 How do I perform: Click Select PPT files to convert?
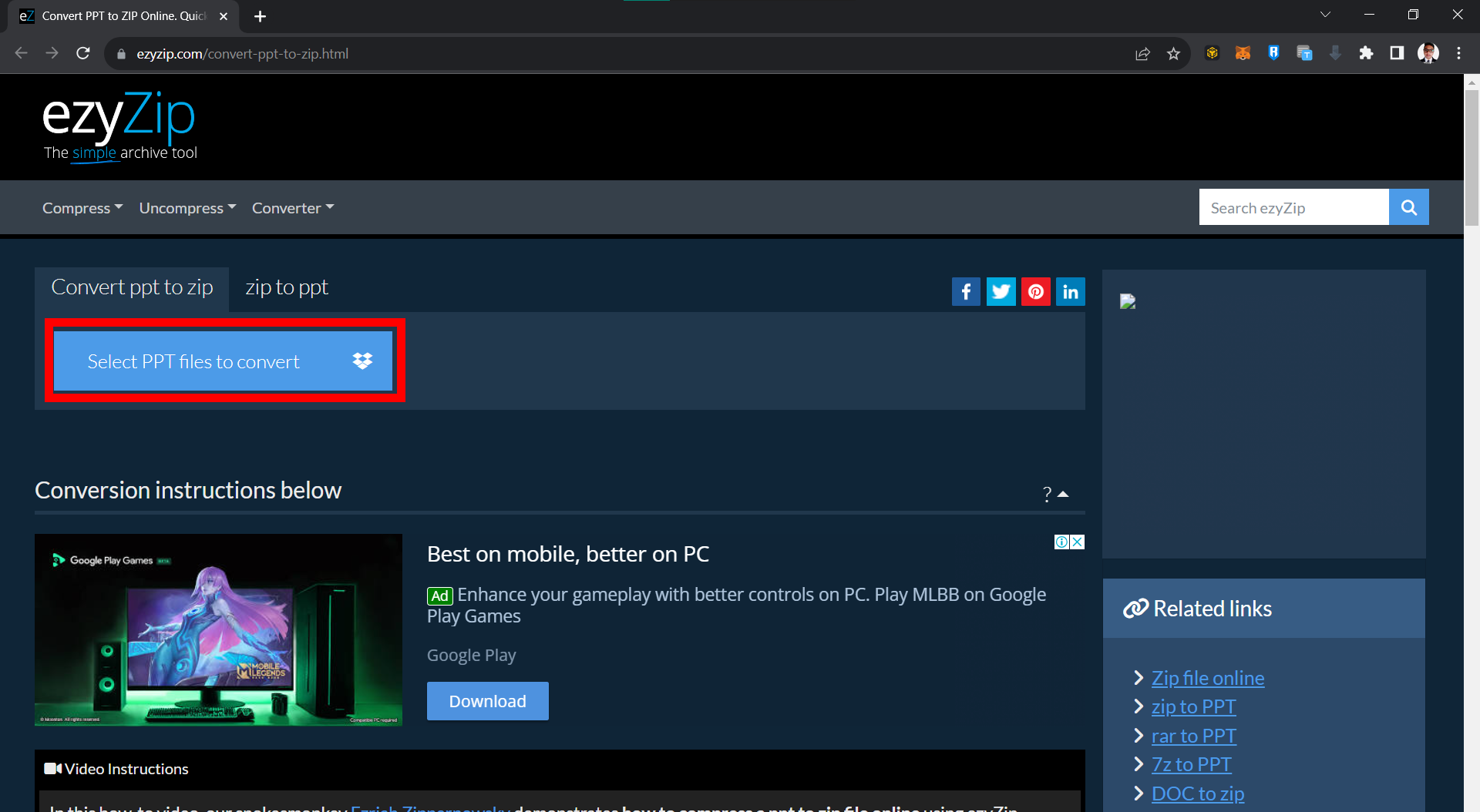click(x=193, y=361)
